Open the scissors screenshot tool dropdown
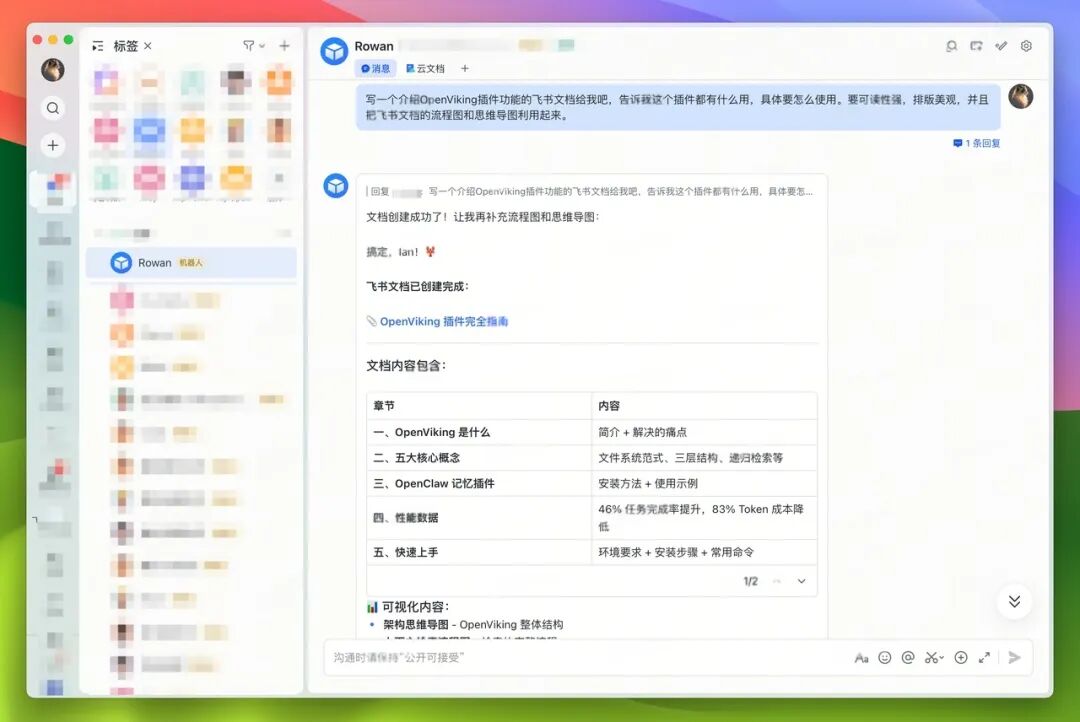Image resolution: width=1080 pixels, height=722 pixels. 934,658
